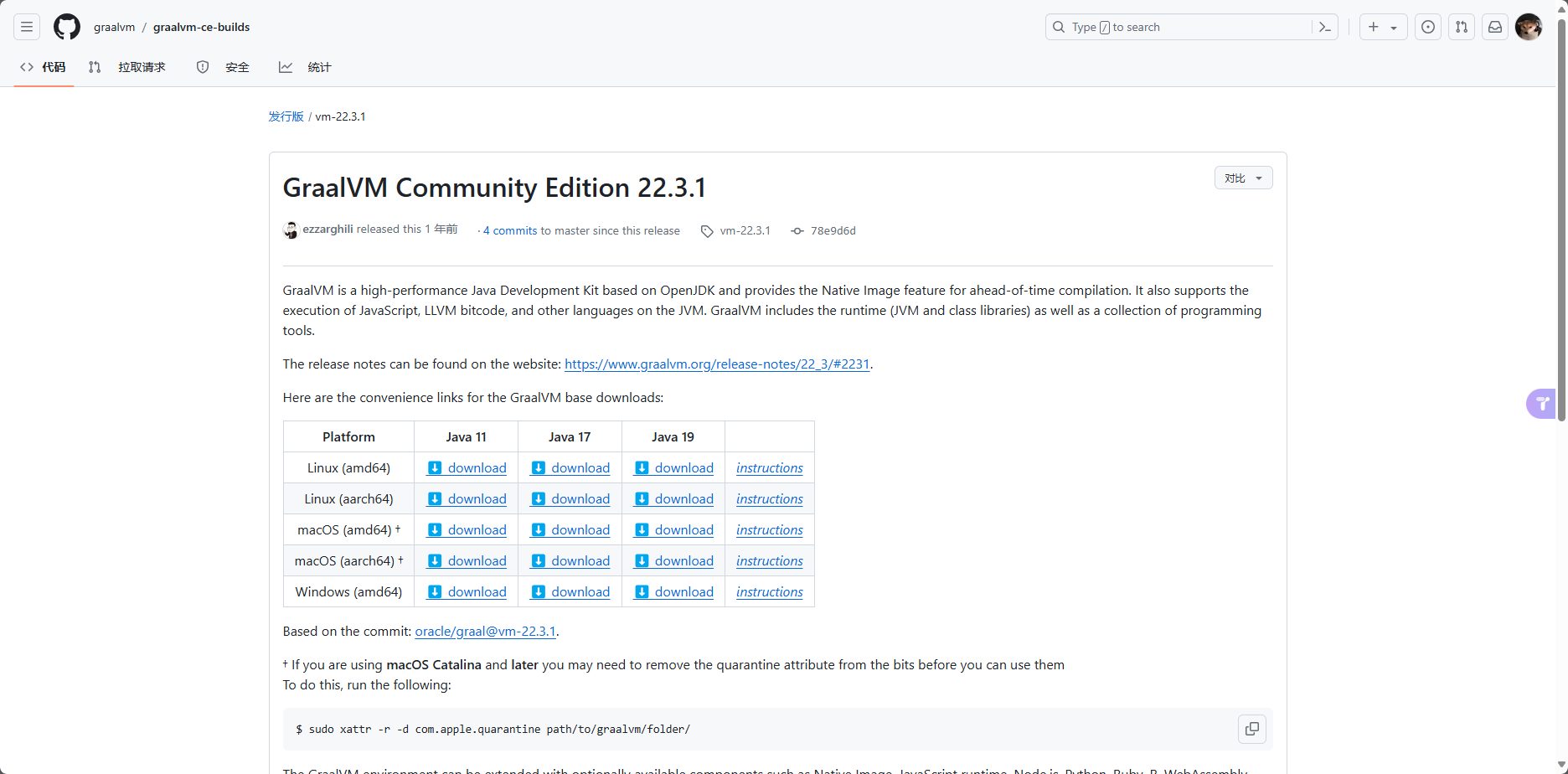Download Windows (amd64) Java 17 build
Viewport: 1568px width, 774px height.
click(570, 592)
